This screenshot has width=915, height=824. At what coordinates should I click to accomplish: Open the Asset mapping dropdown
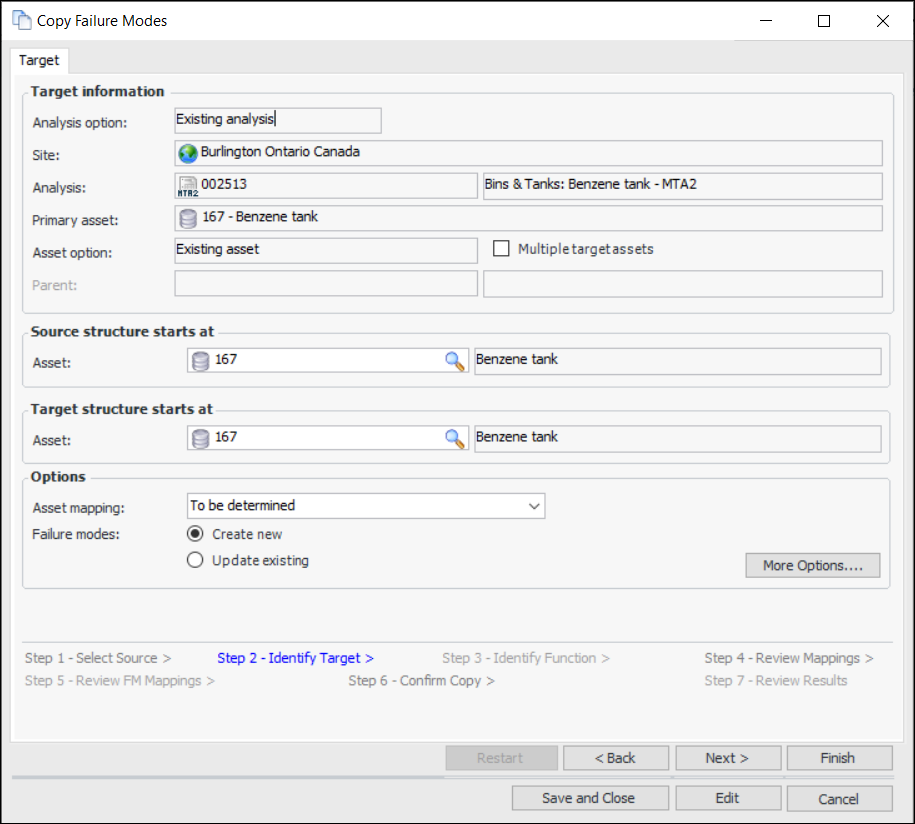[x=365, y=506]
